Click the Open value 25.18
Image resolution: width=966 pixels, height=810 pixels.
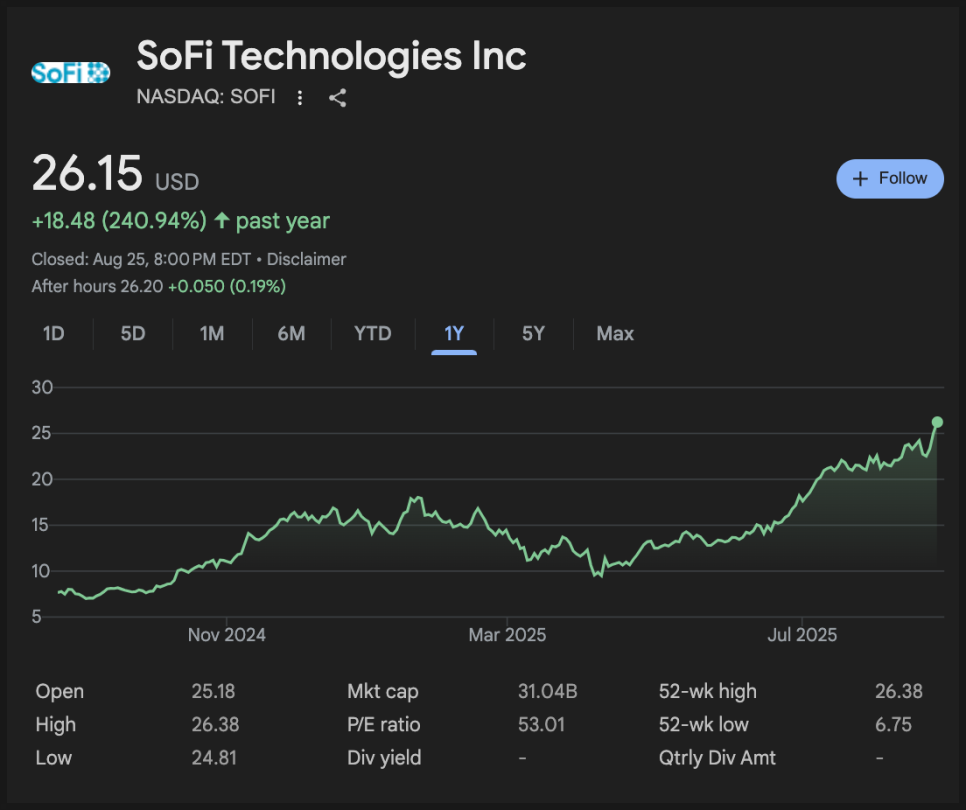pos(213,691)
